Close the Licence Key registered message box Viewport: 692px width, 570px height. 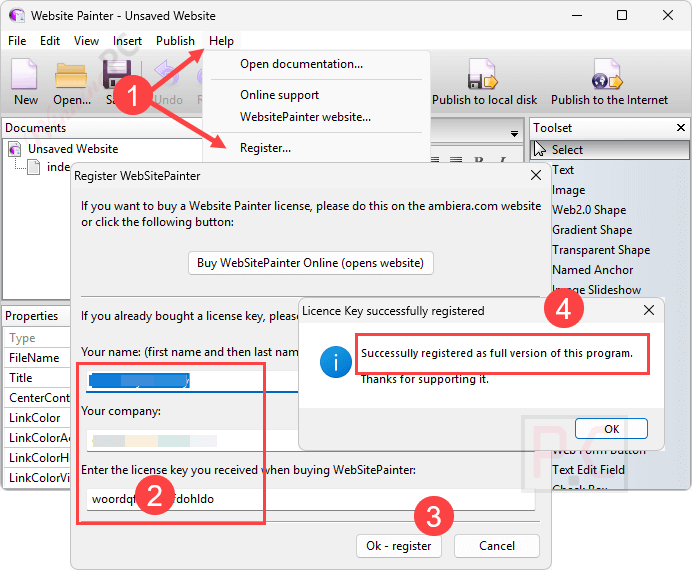649,310
